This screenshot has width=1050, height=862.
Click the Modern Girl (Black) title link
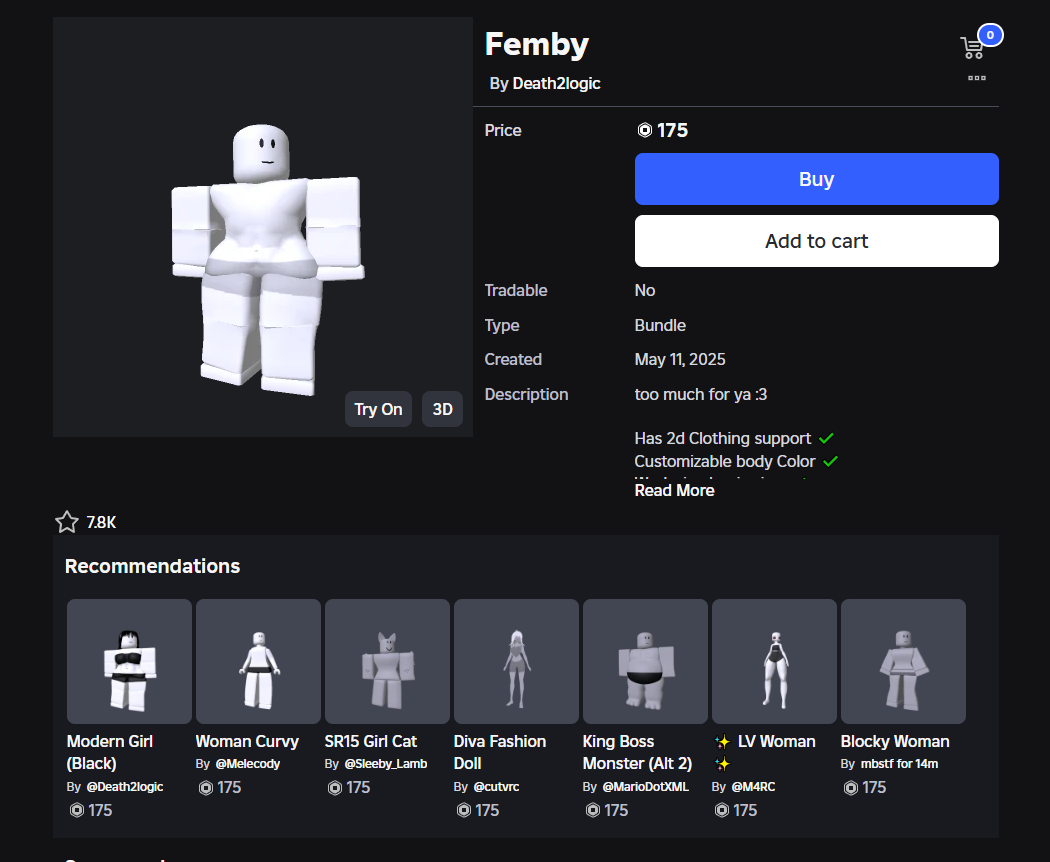click(x=110, y=752)
